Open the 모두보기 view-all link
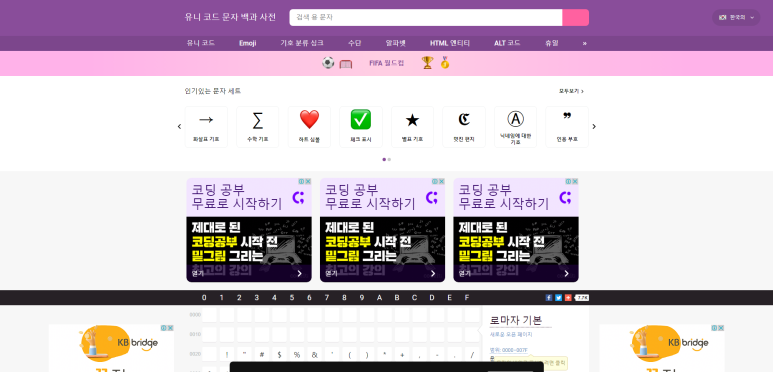Screen dimensions: 773x372 click(x=571, y=91)
